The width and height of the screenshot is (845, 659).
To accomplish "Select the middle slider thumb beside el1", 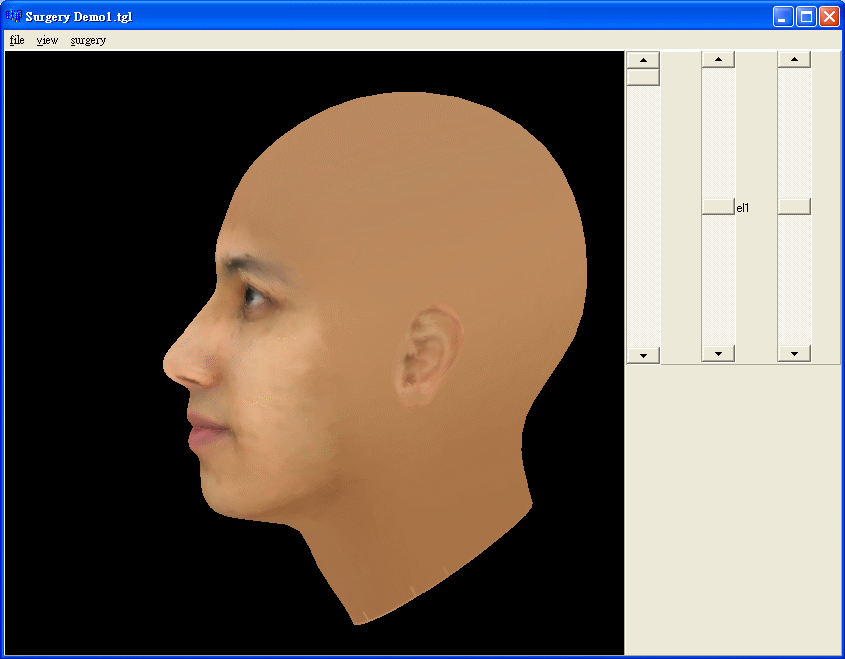I will coord(718,206).
